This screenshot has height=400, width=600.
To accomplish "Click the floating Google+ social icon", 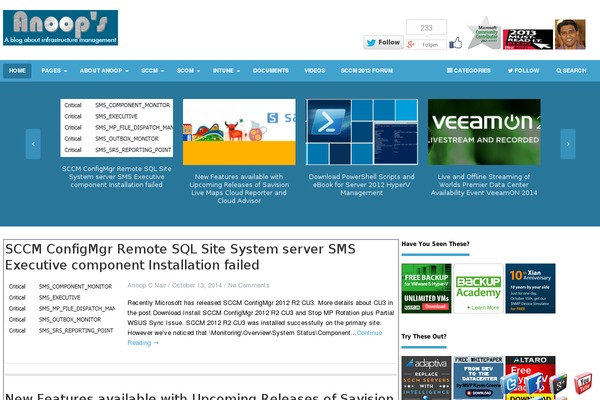I will point(559,383).
